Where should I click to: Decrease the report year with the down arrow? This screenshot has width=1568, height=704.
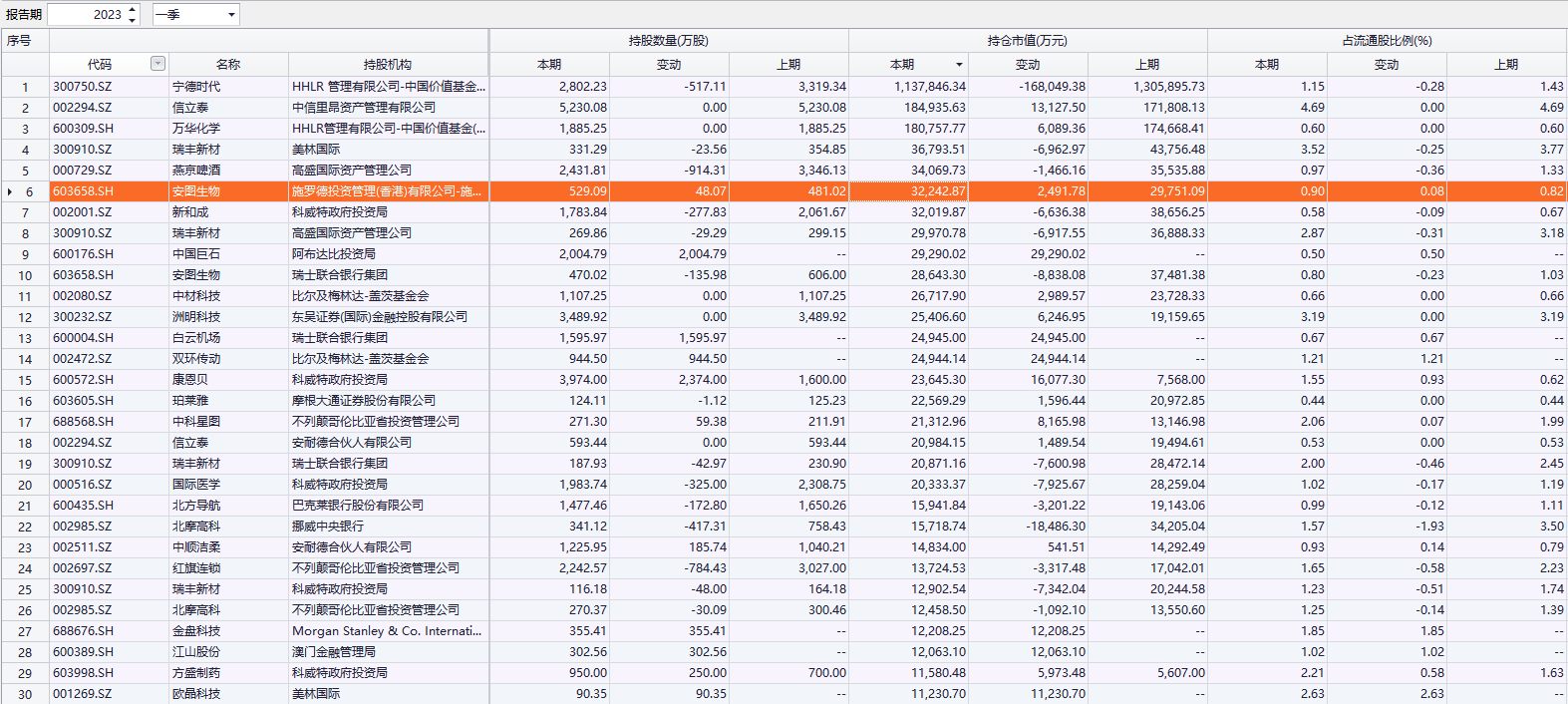click(133, 20)
